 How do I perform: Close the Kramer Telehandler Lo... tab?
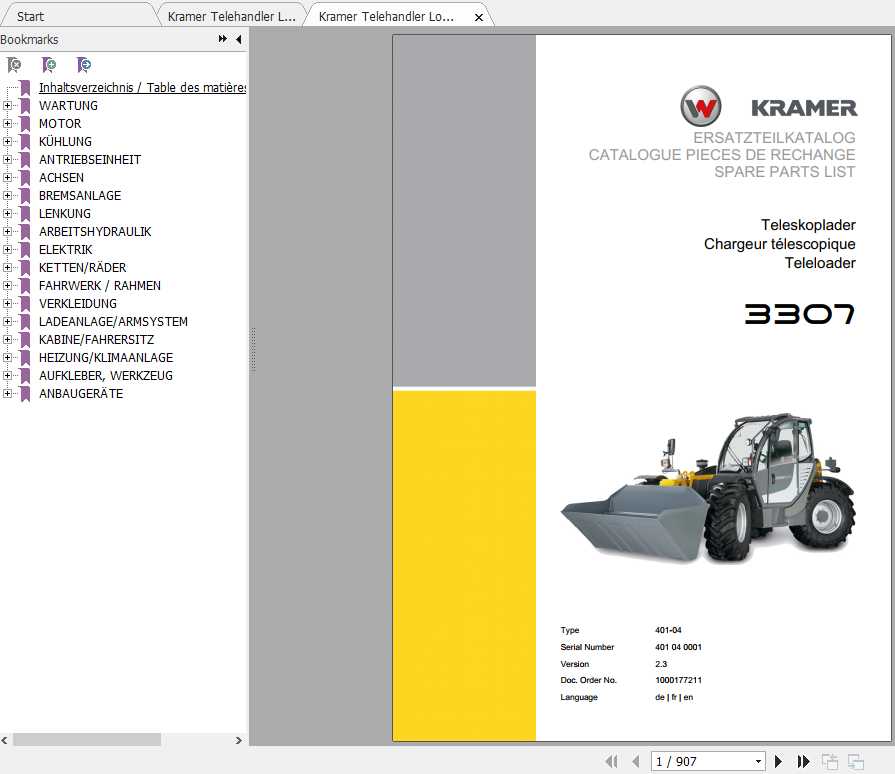click(479, 18)
